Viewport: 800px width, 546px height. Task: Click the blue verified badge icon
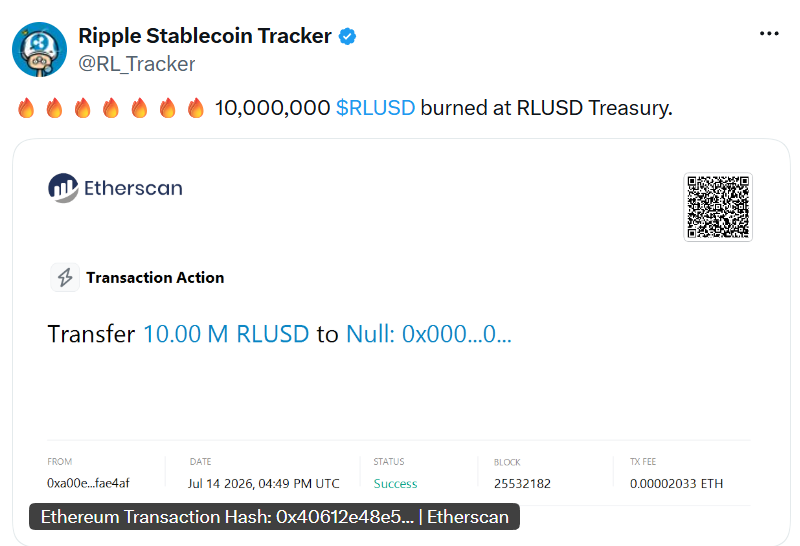pyautogui.click(x=347, y=37)
